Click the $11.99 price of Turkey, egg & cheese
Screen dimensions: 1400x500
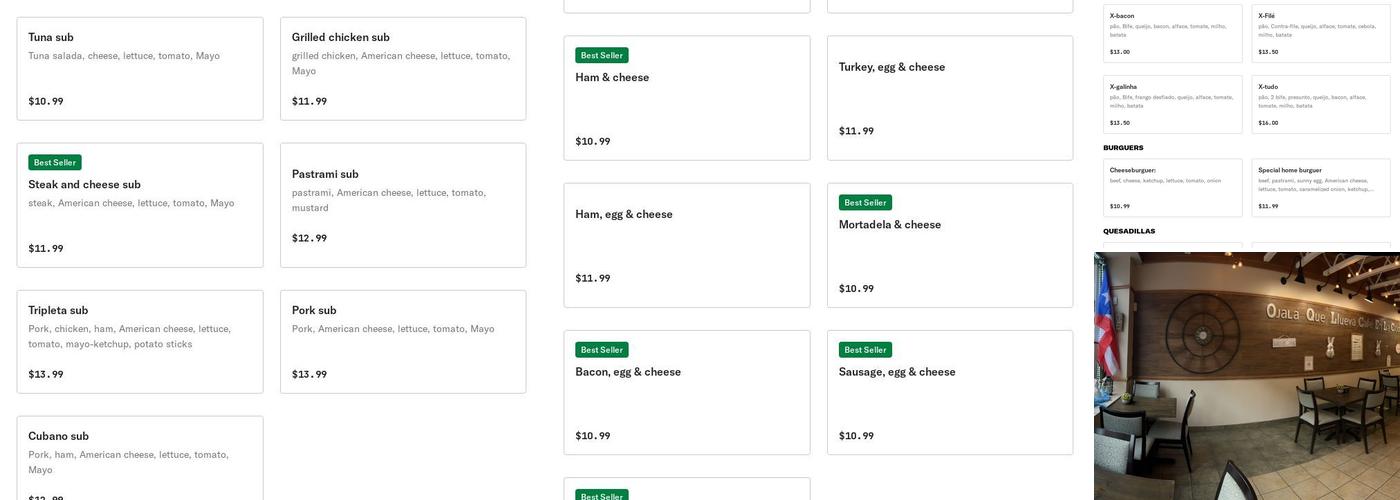point(856,131)
